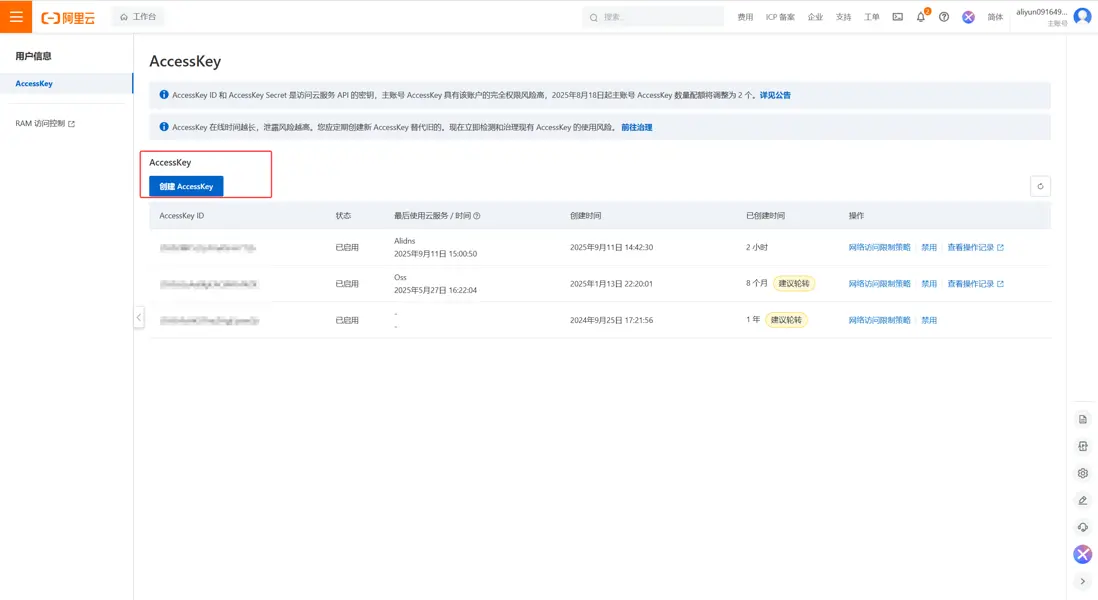Click the headset customer support icon
1098x600 pixels.
[1082, 527]
